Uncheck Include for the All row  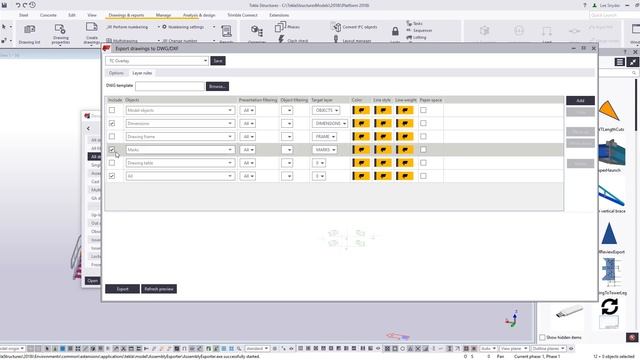112,176
